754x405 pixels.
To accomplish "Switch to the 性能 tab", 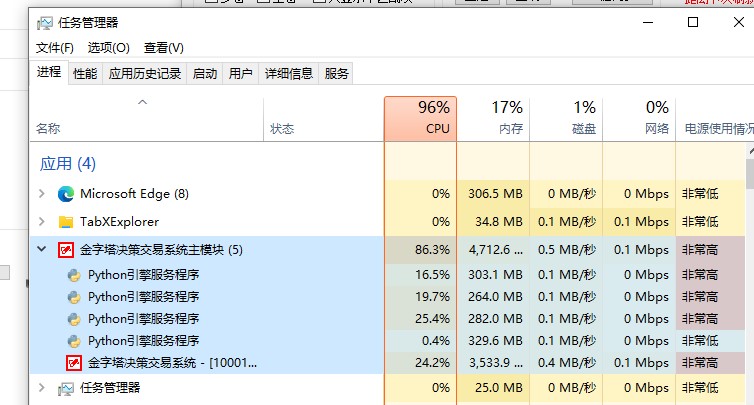I will point(85,74).
